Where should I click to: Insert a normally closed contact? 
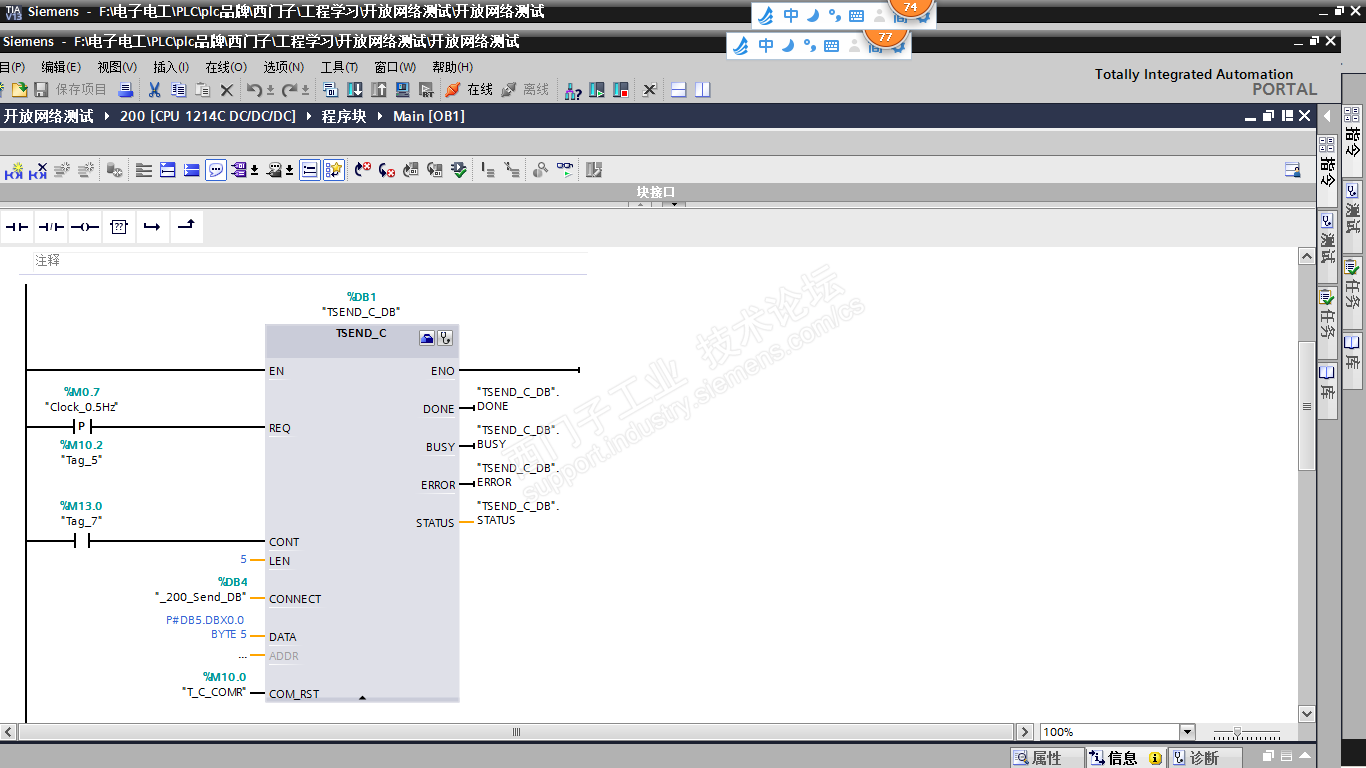coord(51,227)
